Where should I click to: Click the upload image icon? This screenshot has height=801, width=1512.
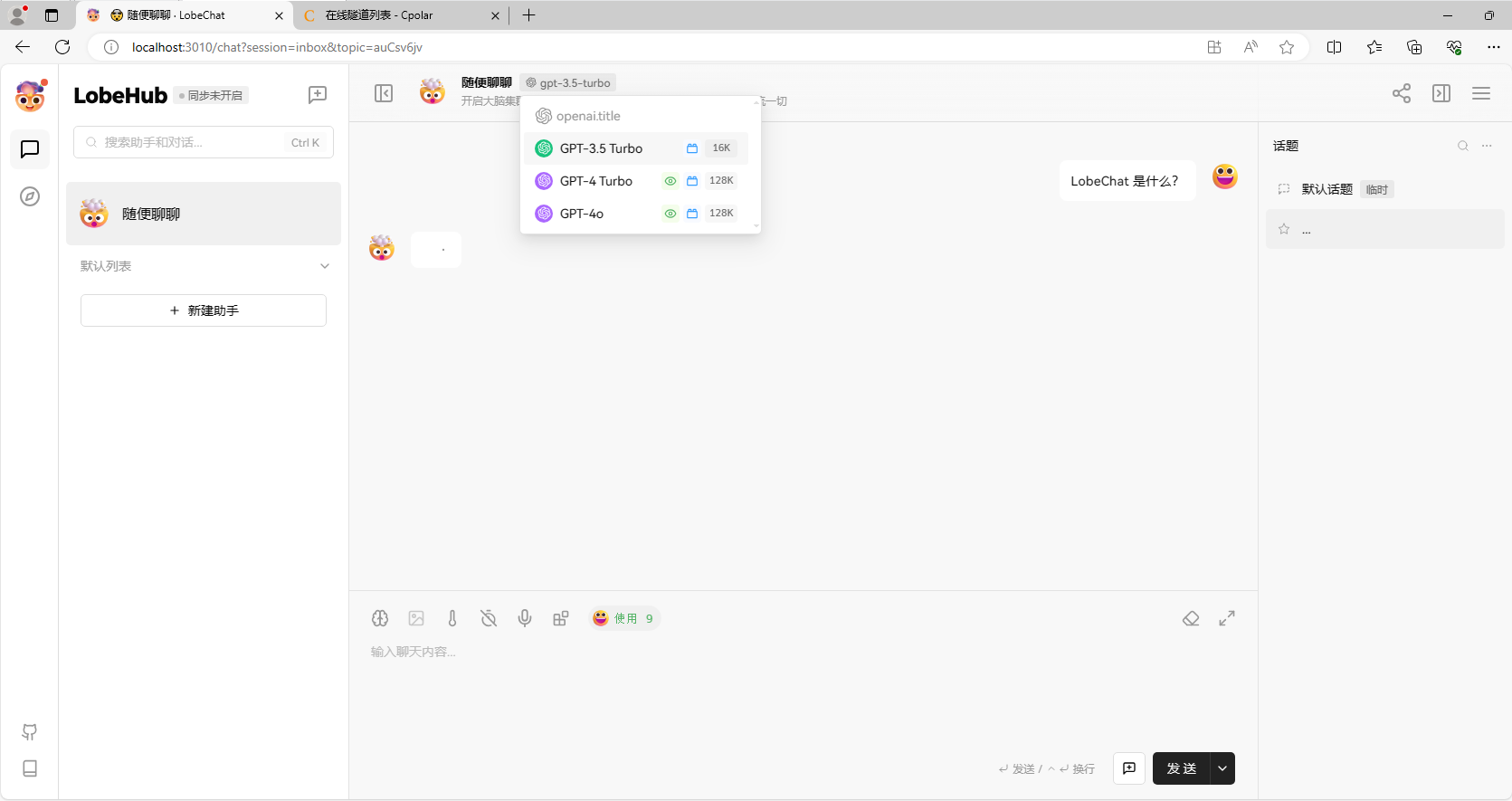(x=416, y=618)
